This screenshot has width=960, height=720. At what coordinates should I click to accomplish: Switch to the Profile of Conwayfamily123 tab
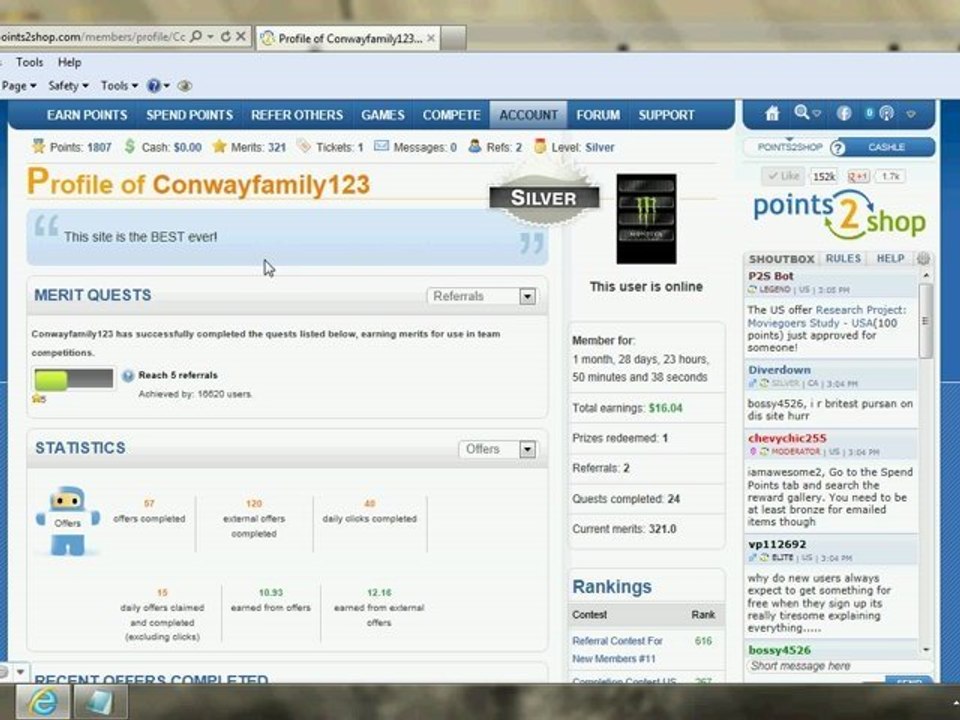(348, 38)
